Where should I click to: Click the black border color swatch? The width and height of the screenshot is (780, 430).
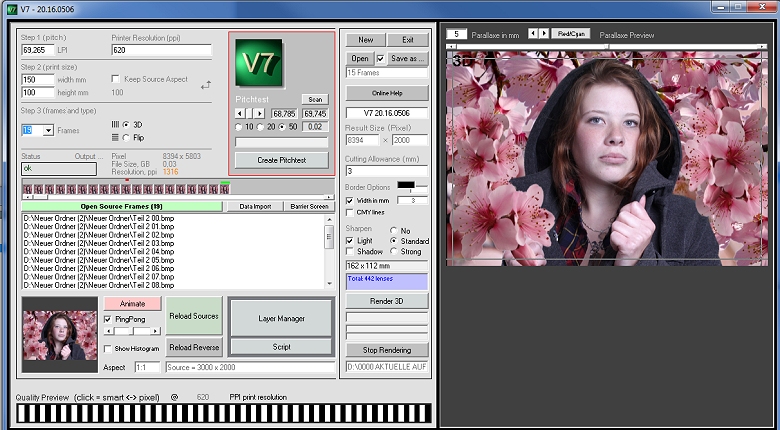pyautogui.click(x=406, y=185)
